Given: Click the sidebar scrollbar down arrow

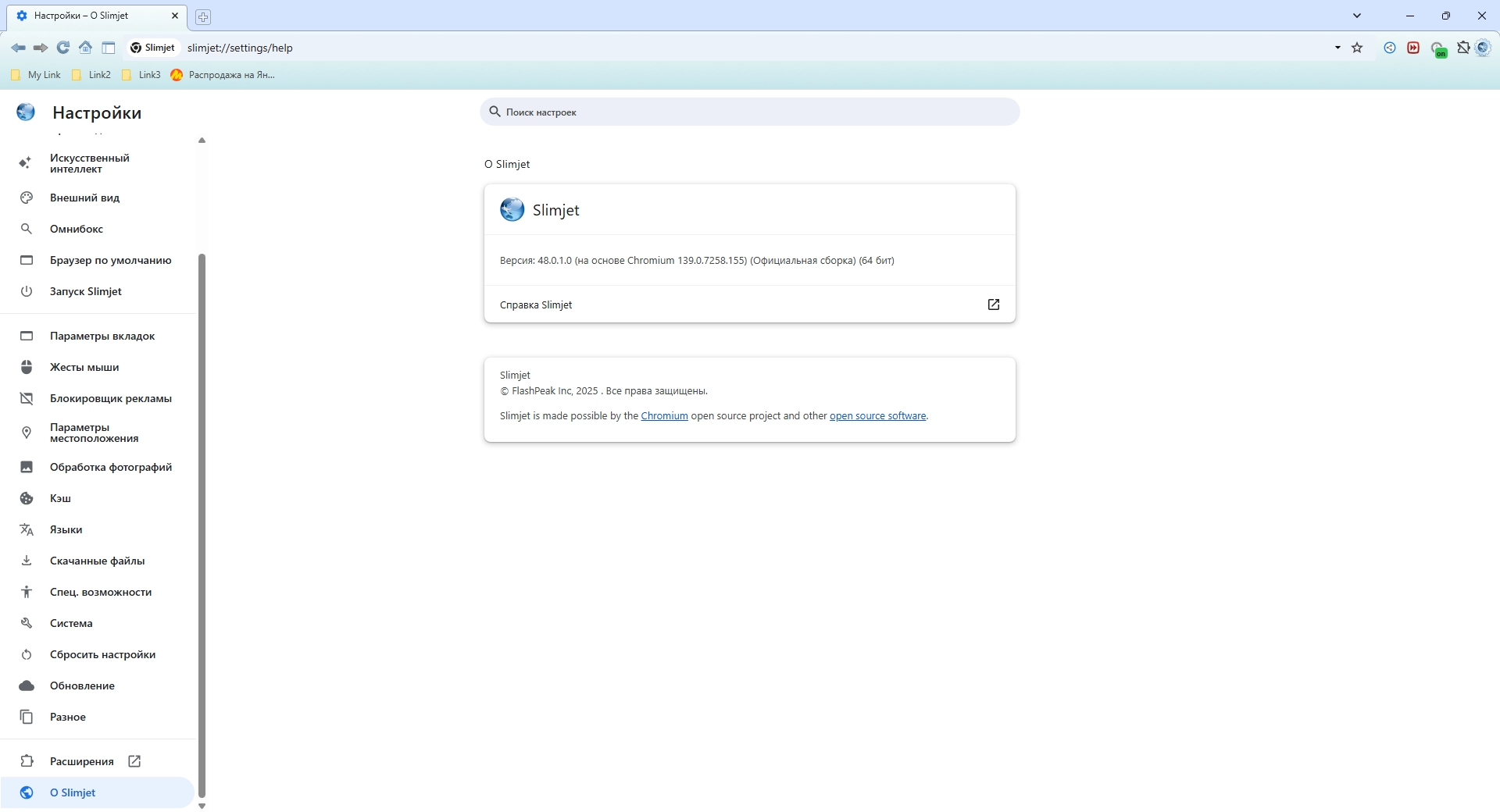Looking at the screenshot, I should [x=202, y=807].
